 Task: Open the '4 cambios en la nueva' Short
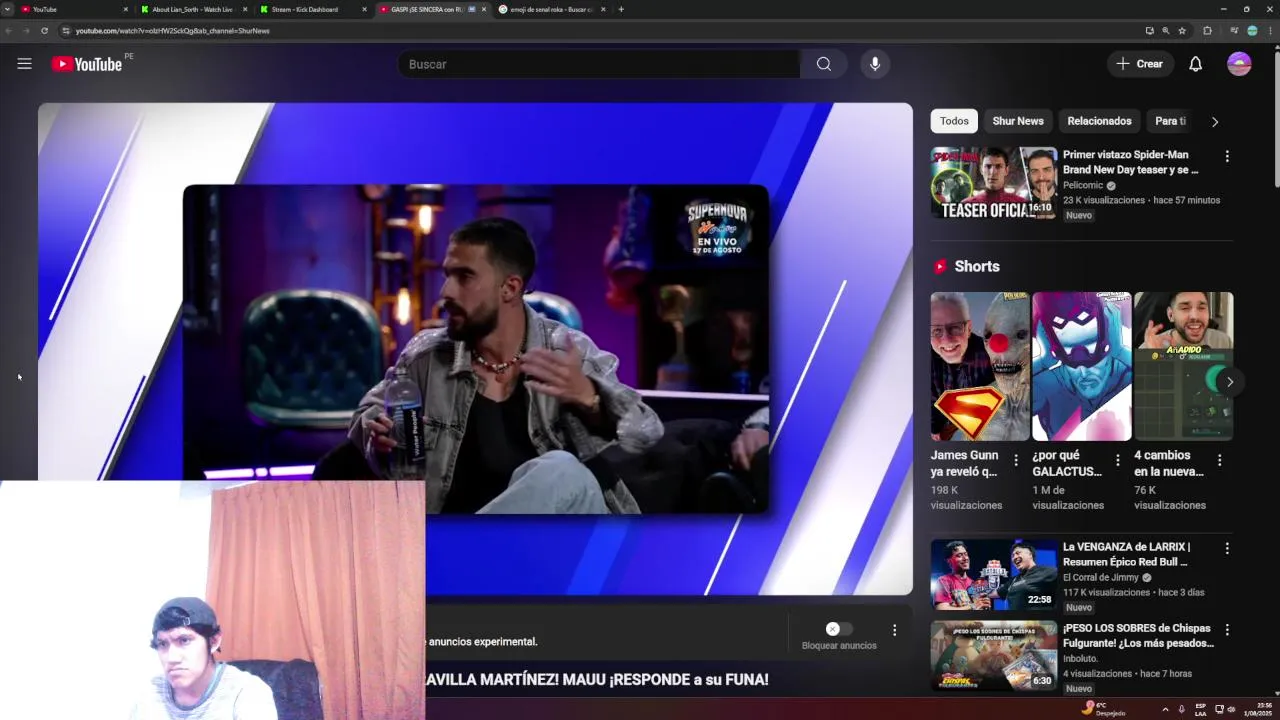coord(1184,366)
